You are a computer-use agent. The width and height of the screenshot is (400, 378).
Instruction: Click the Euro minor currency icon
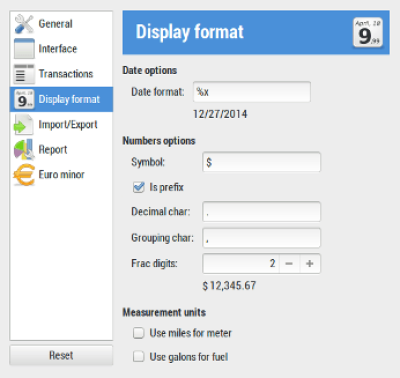pyautogui.click(x=24, y=174)
